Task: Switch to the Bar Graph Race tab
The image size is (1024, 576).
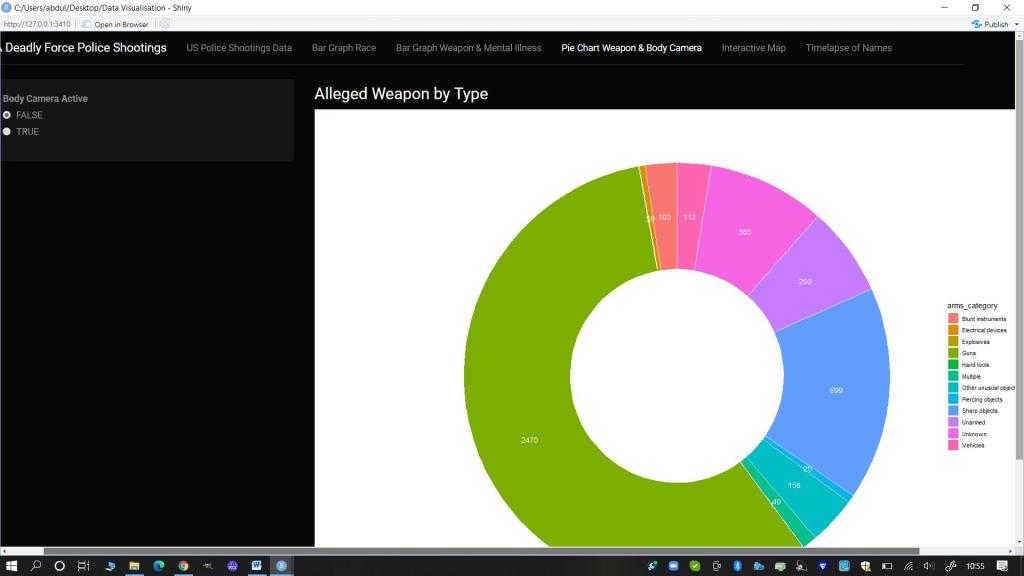Action: [344, 48]
